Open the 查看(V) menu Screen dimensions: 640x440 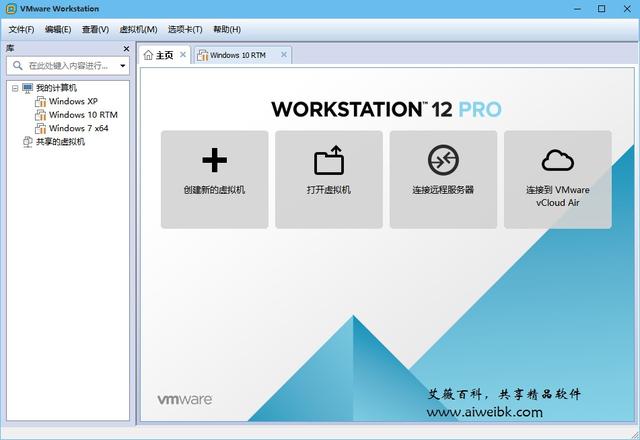[x=95, y=29]
